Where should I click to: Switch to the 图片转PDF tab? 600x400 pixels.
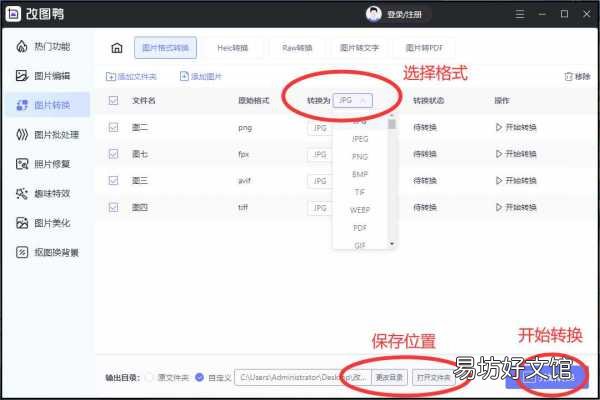(x=424, y=48)
